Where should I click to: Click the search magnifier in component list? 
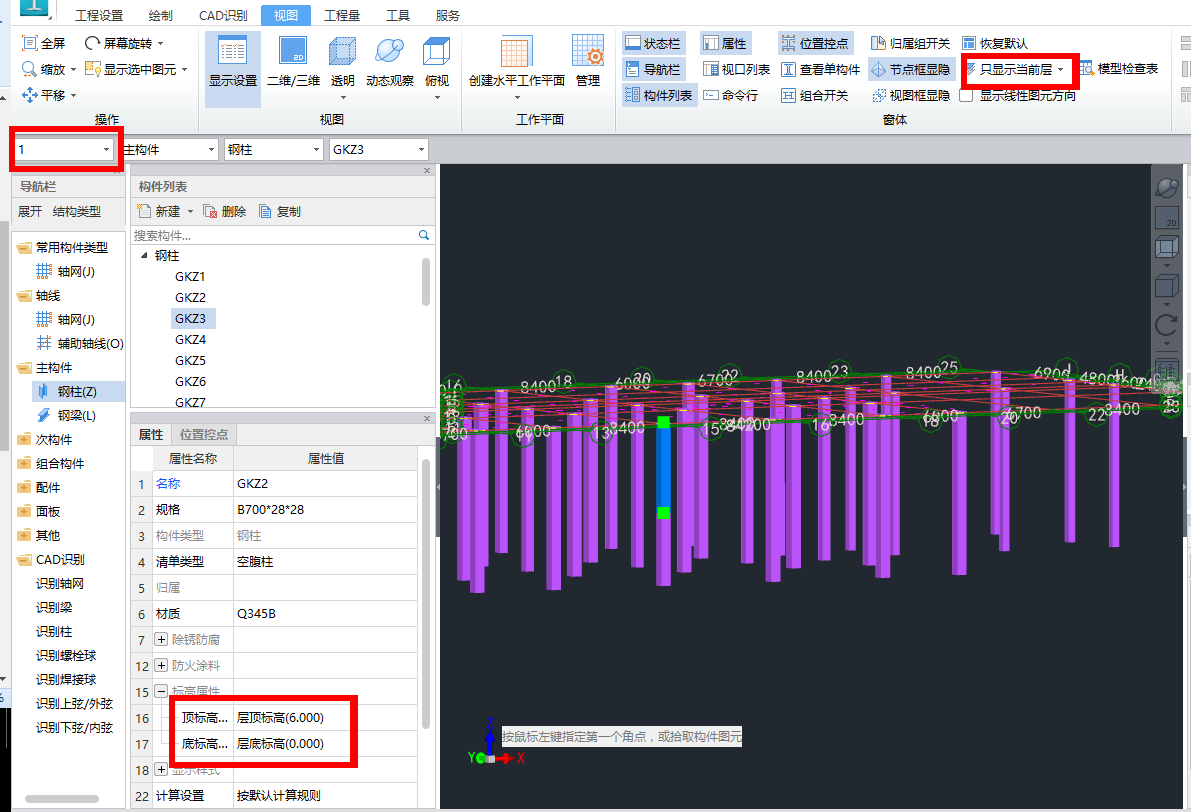(x=424, y=235)
